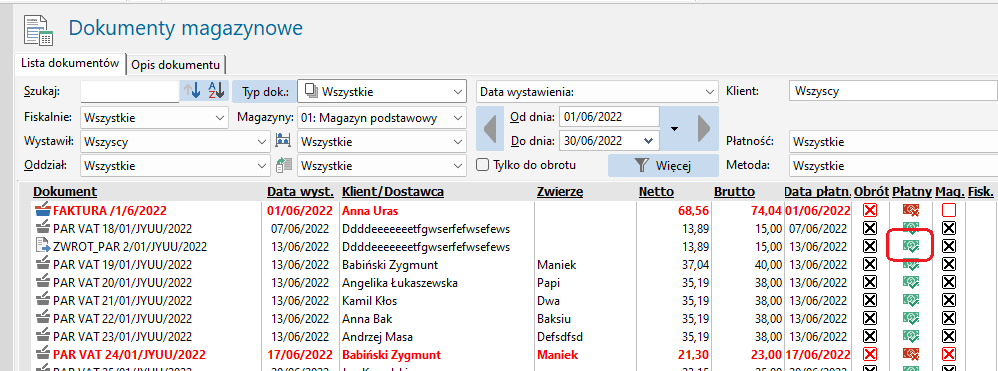
Task: Select the PAR VAT 18/01/JYUU/2022 document icon
Action: point(42,228)
